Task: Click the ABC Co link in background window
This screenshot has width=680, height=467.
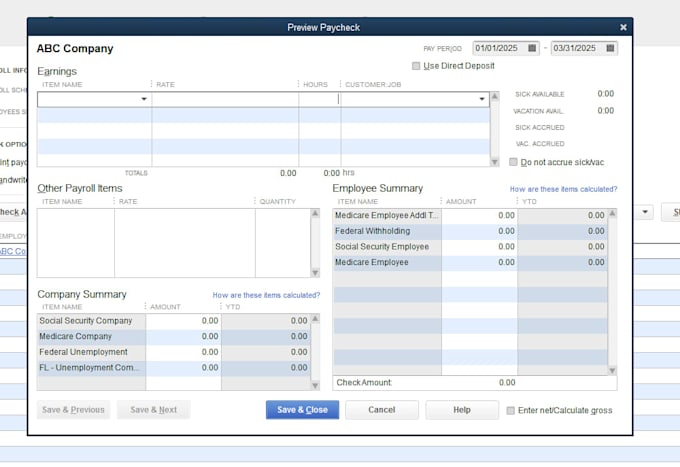Action: (x=13, y=251)
